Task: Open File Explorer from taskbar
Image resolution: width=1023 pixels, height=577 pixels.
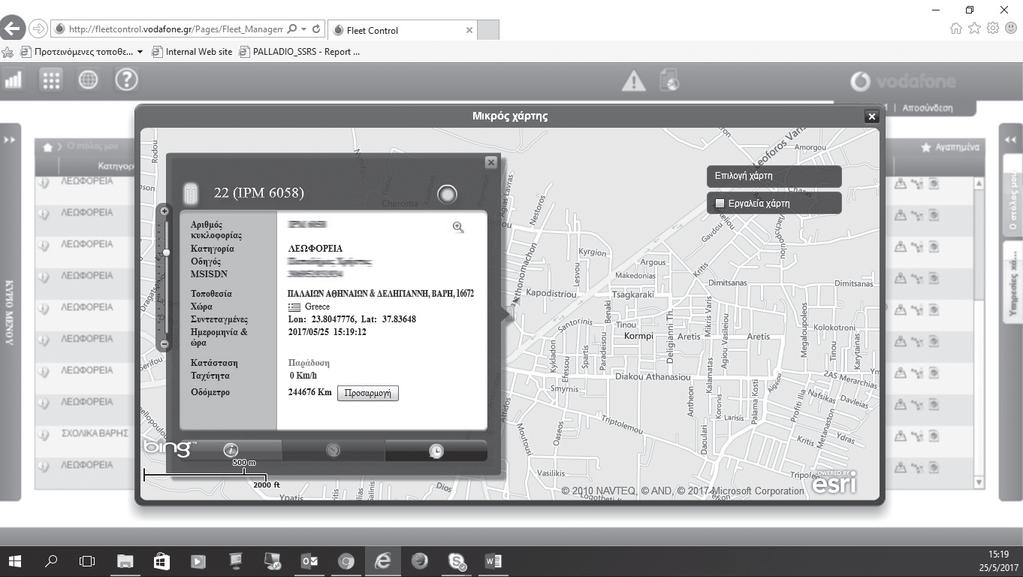Action: [x=125, y=561]
